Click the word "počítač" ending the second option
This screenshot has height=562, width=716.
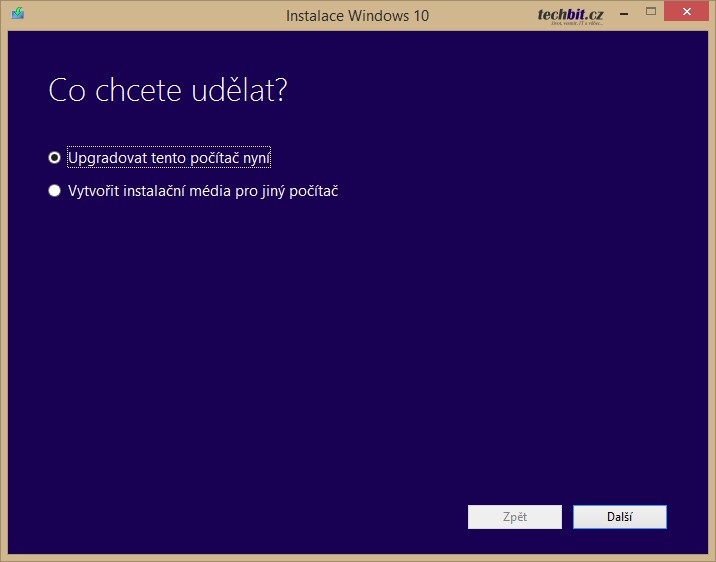tap(311, 191)
